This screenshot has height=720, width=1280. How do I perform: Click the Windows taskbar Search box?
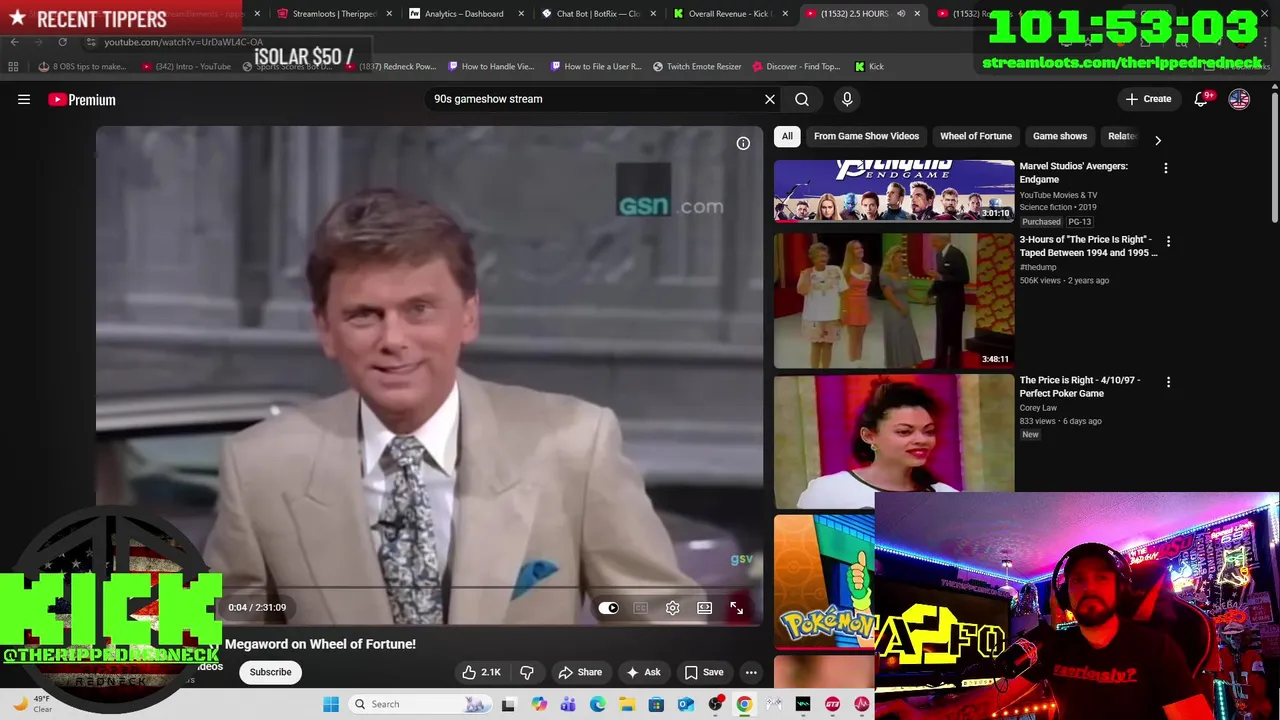pos(419,704)
